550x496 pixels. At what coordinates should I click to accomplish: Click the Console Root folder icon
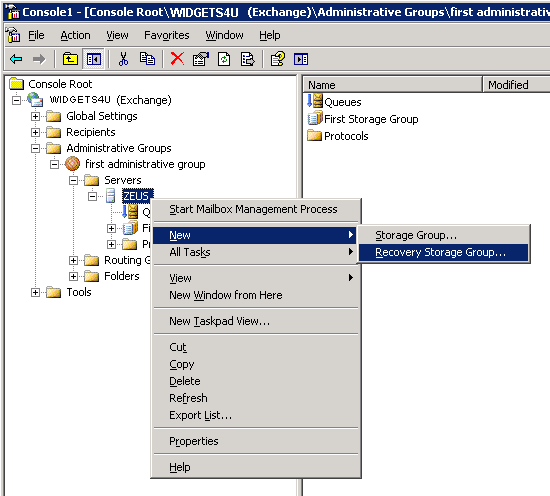16,83
